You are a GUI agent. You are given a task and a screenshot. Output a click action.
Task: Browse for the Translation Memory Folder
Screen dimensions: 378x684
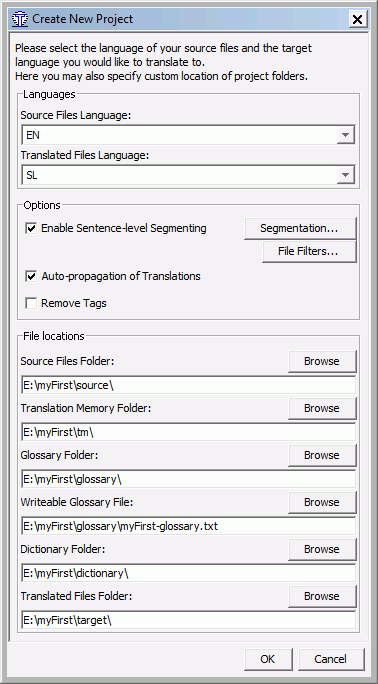(322, 408)
